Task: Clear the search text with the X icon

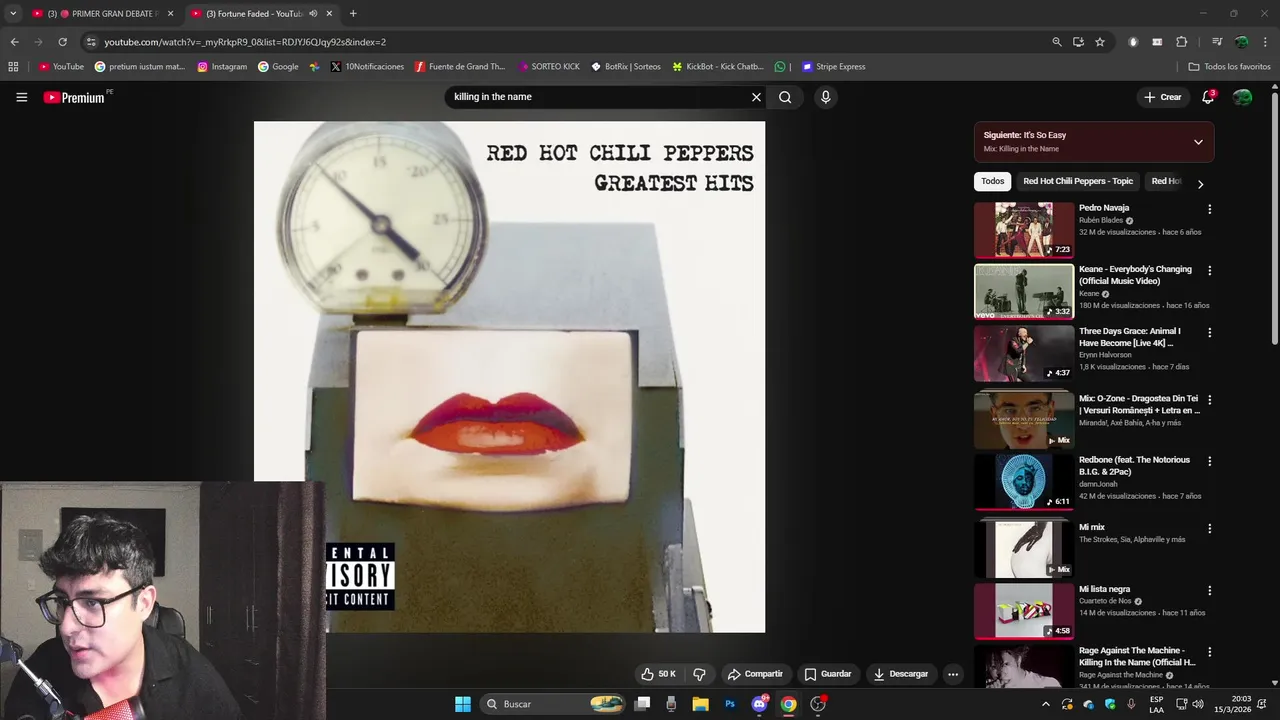Action: coord(756,97)
